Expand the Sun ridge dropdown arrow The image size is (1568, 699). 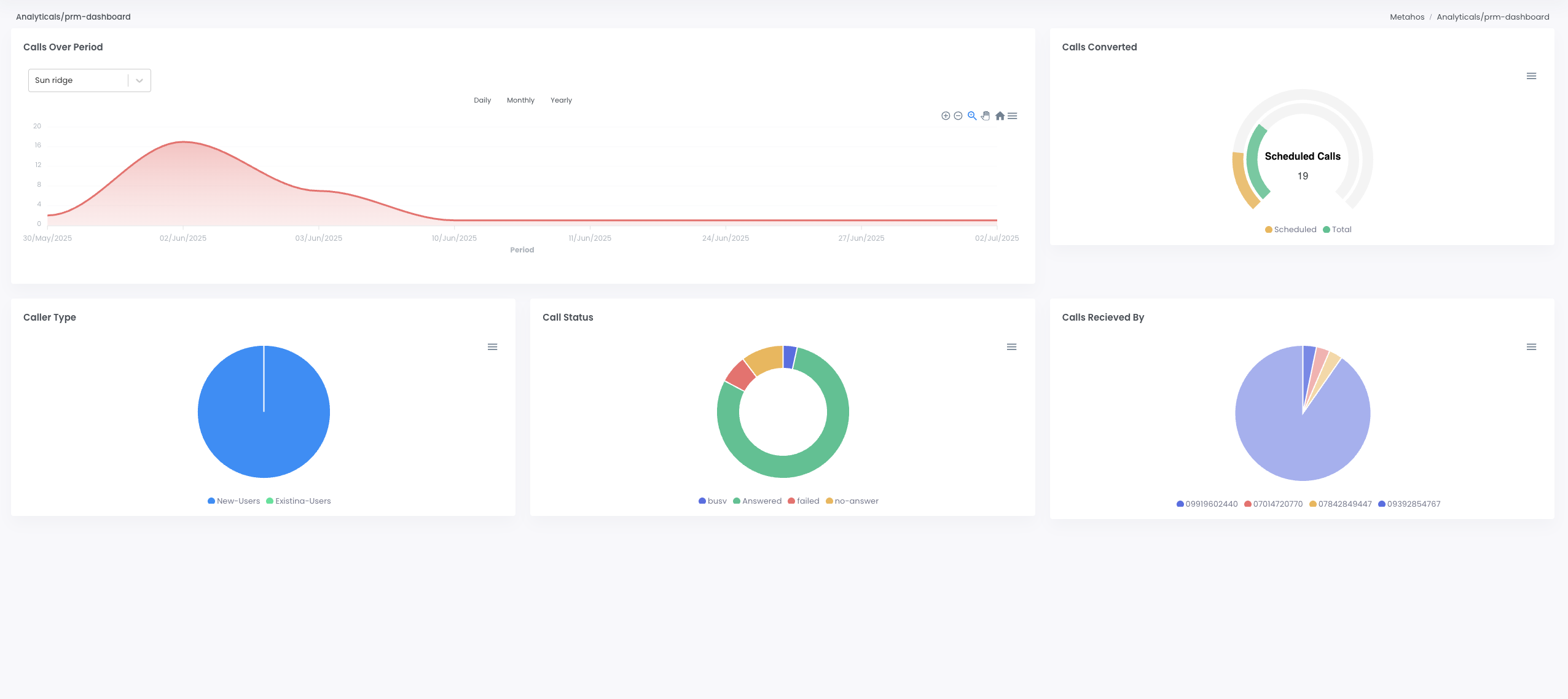pos(139,80)
